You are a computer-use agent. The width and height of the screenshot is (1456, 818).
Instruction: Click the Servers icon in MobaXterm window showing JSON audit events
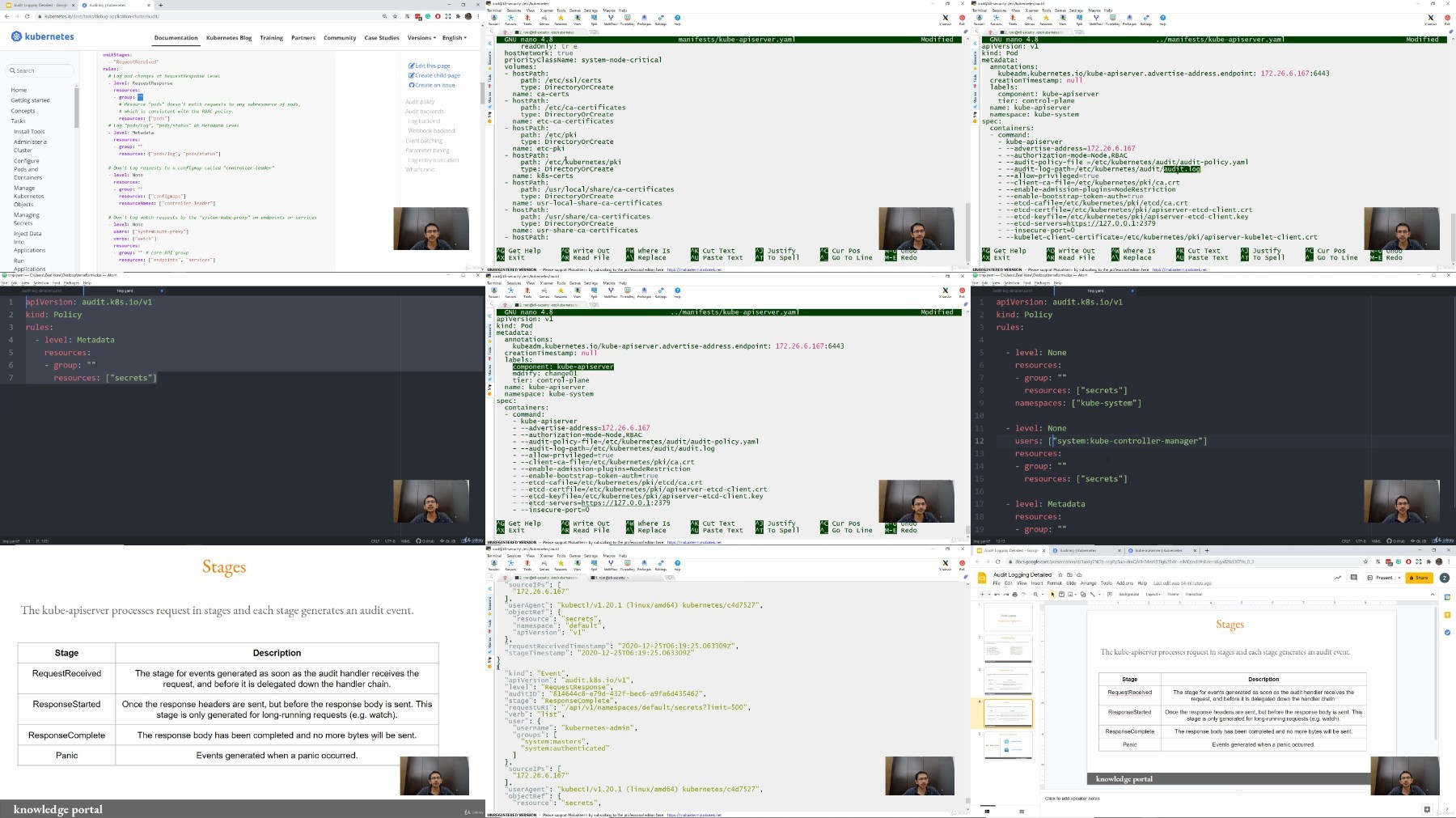tap(510, 564)
